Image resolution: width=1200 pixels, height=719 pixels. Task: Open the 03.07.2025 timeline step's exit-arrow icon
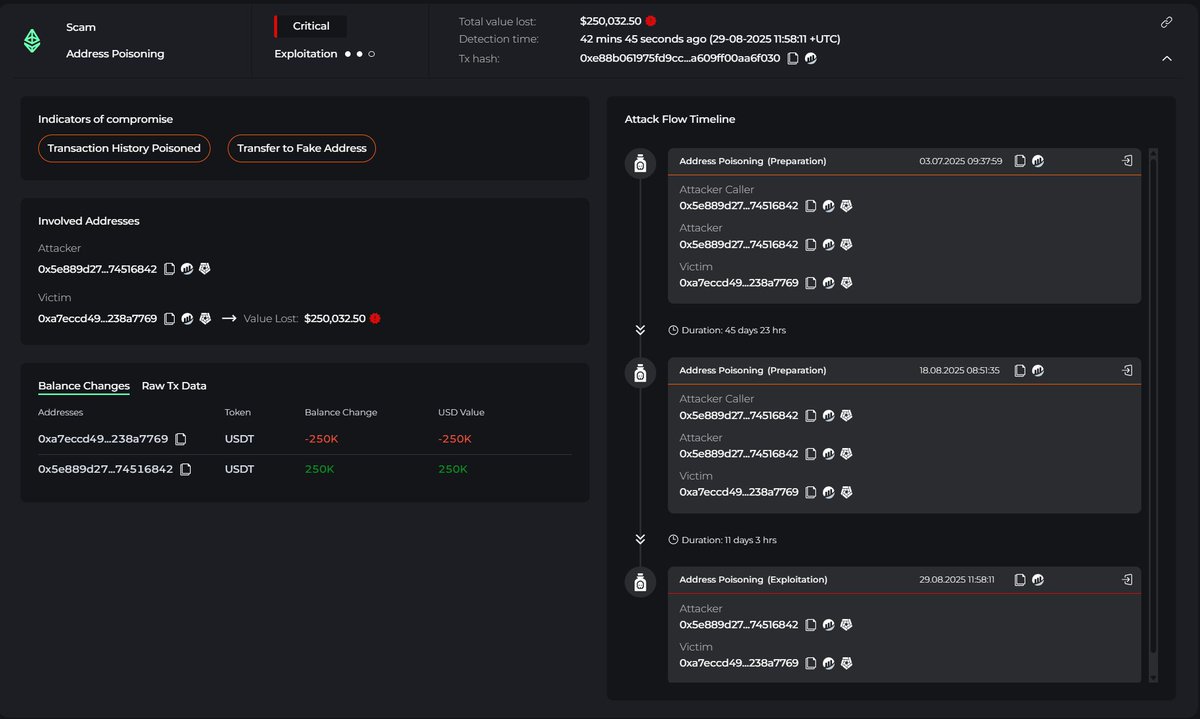[x=1127, y=161]
